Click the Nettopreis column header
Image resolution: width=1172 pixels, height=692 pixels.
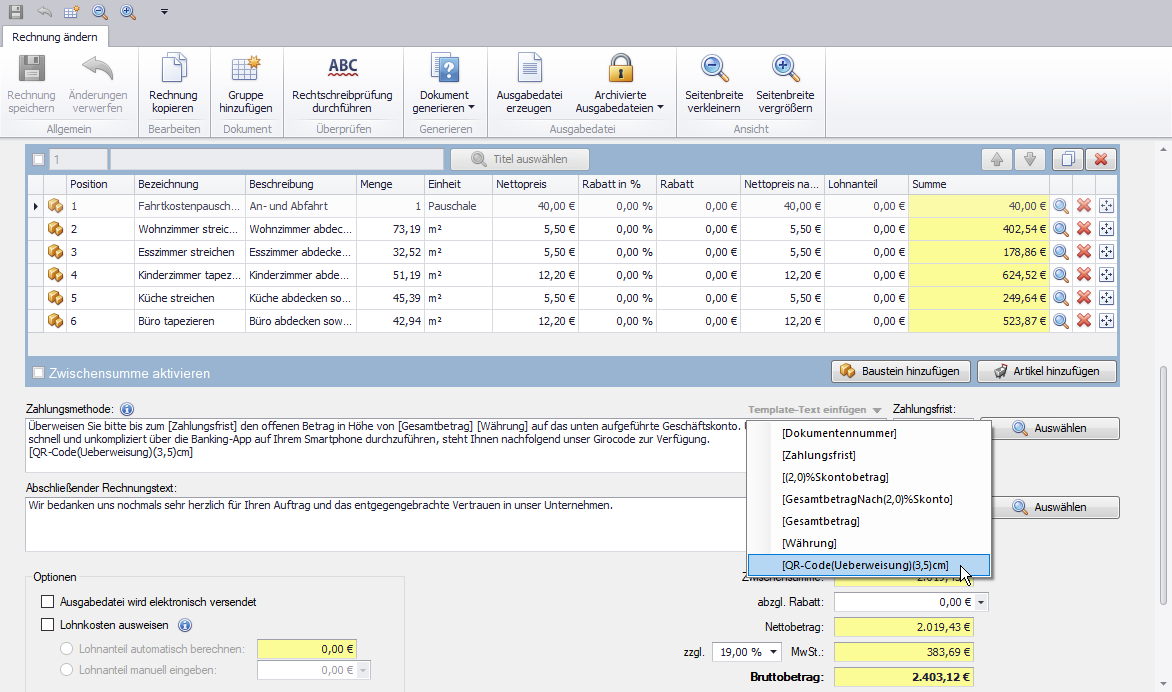[534, 184]
